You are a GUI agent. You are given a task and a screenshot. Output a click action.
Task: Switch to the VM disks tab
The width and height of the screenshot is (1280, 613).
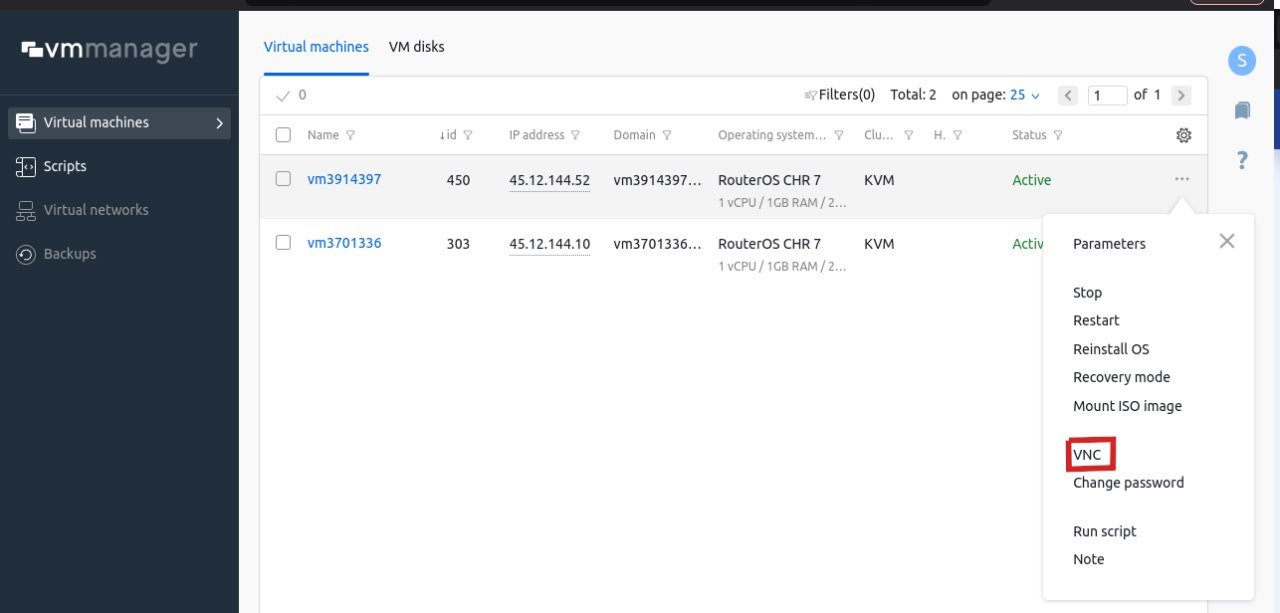pyautogui.click(x=416, y=47)
